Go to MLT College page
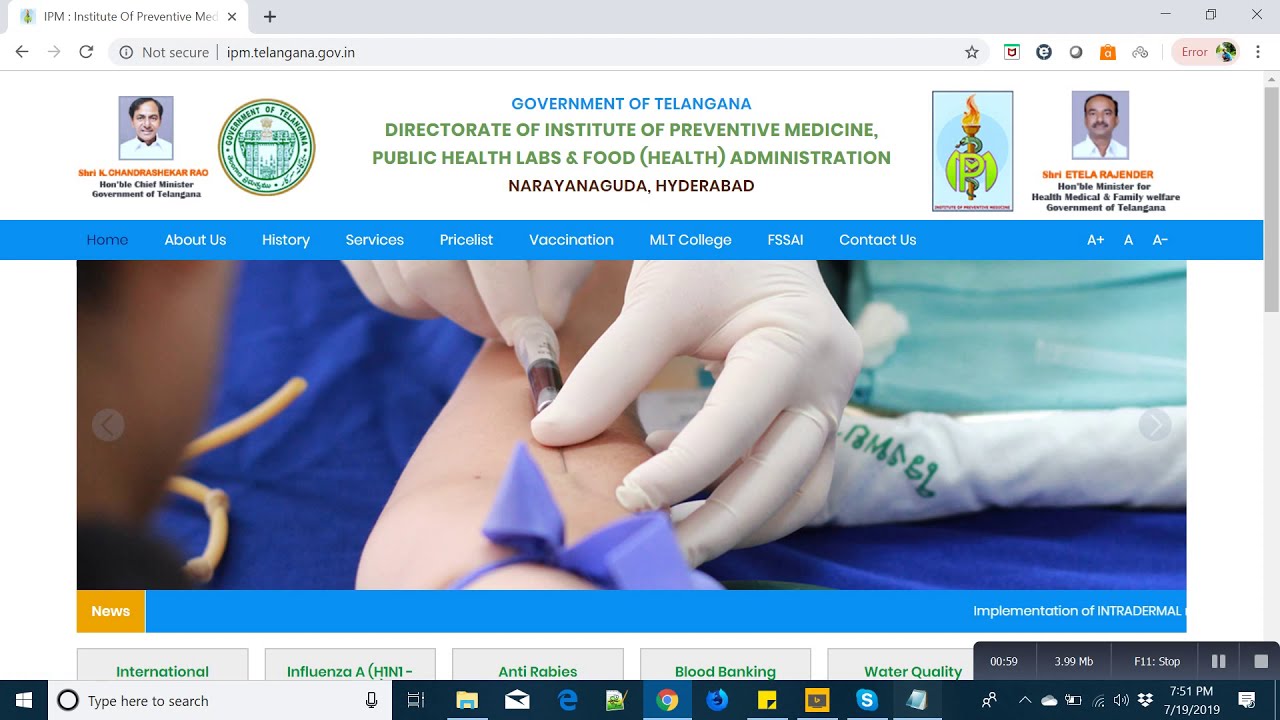This screenshot has width=1280, height=720. coord(690,240)
